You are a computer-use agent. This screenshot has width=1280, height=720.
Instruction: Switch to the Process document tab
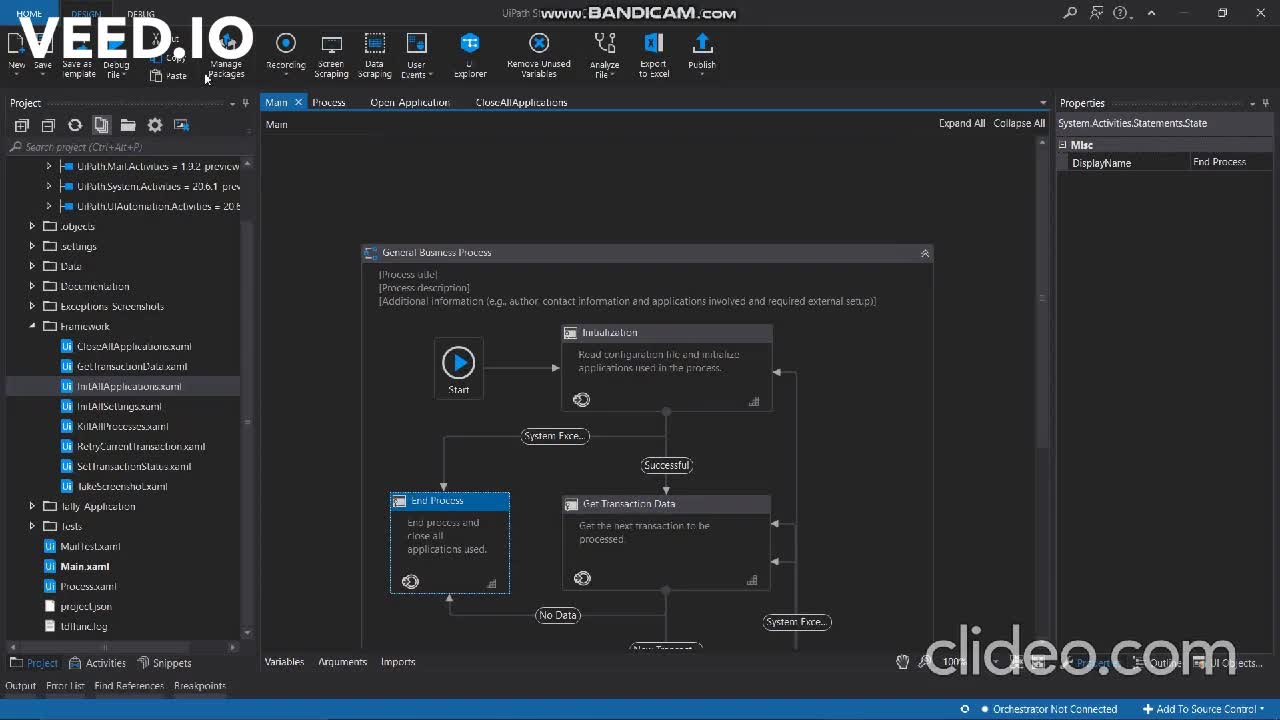pos(328,102)
